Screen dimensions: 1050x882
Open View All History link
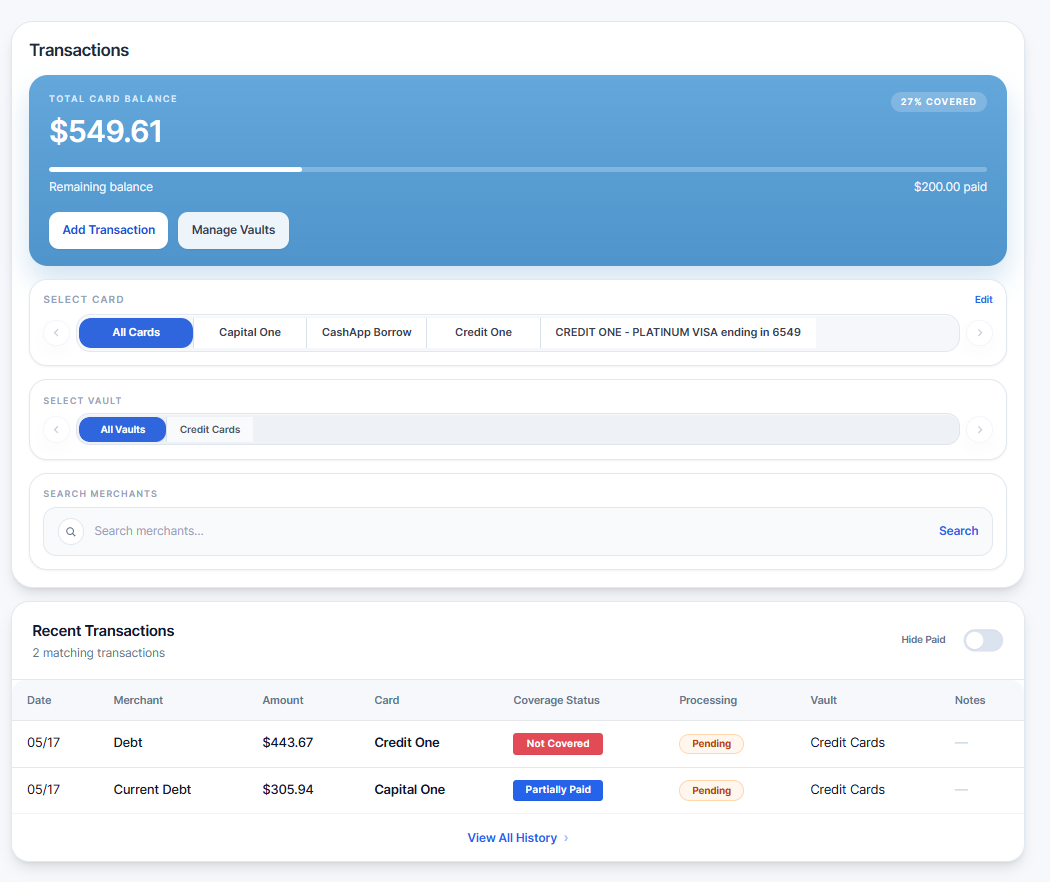(x=518, y=838)
